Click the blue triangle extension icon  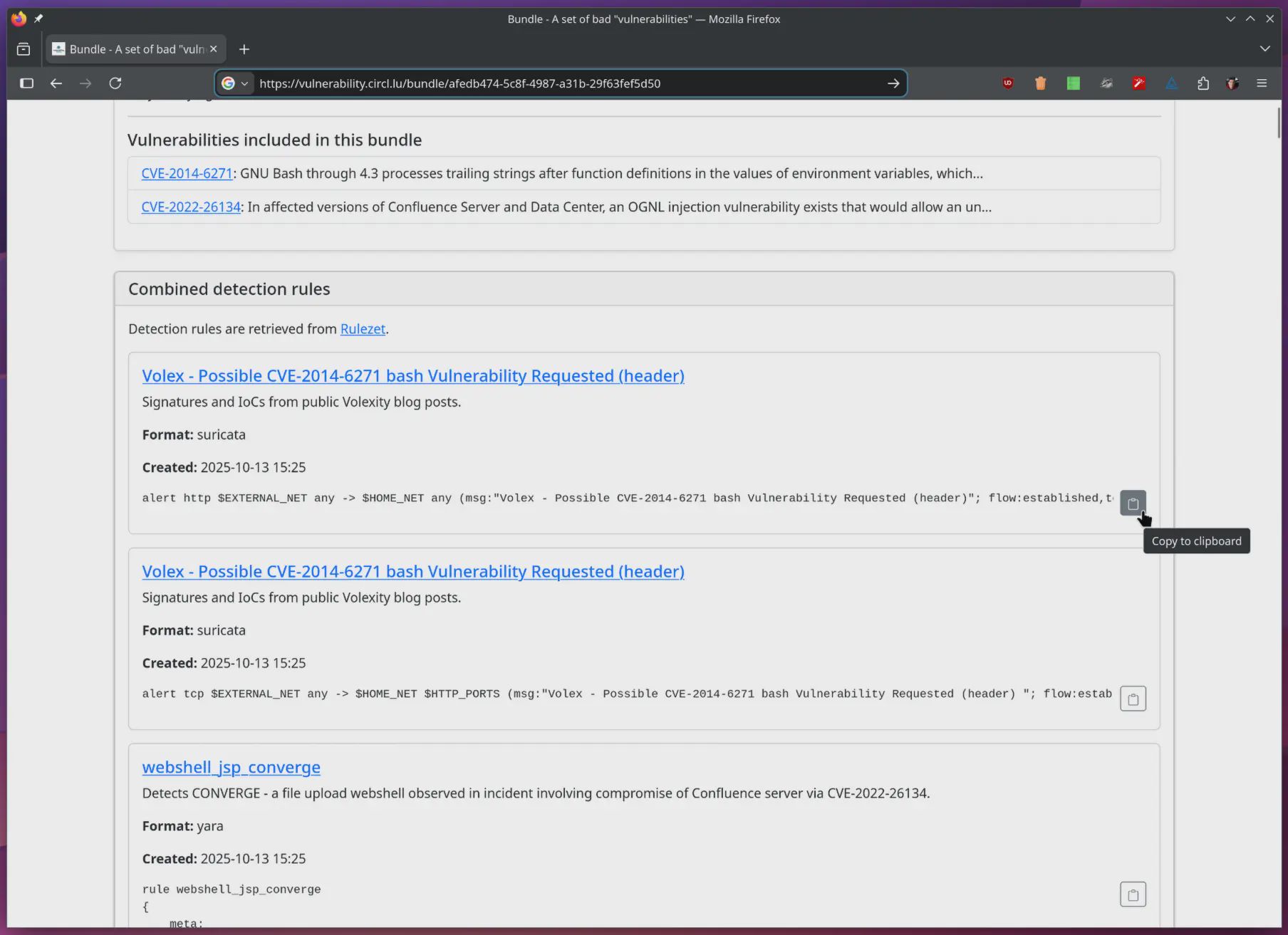coord(1171,83)
